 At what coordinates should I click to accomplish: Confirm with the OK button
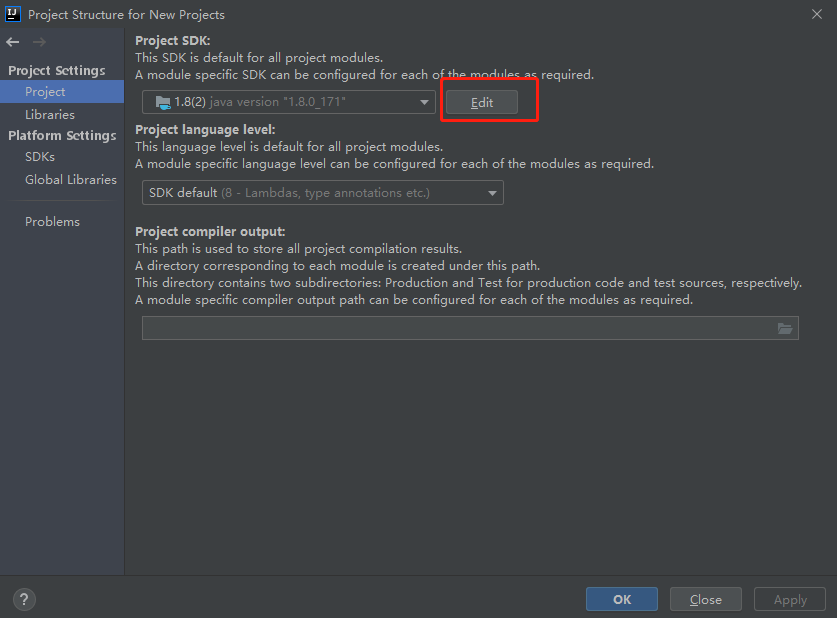622,599
